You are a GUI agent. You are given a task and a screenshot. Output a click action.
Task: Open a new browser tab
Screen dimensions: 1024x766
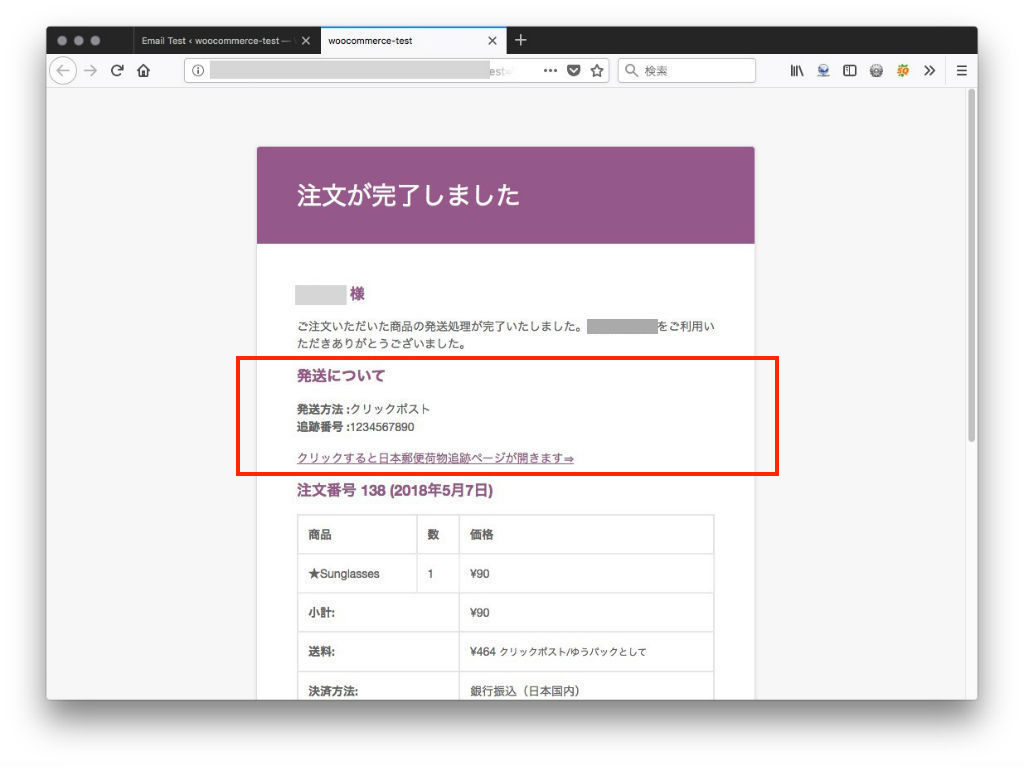pyautogui.click(x=521, y=41)
